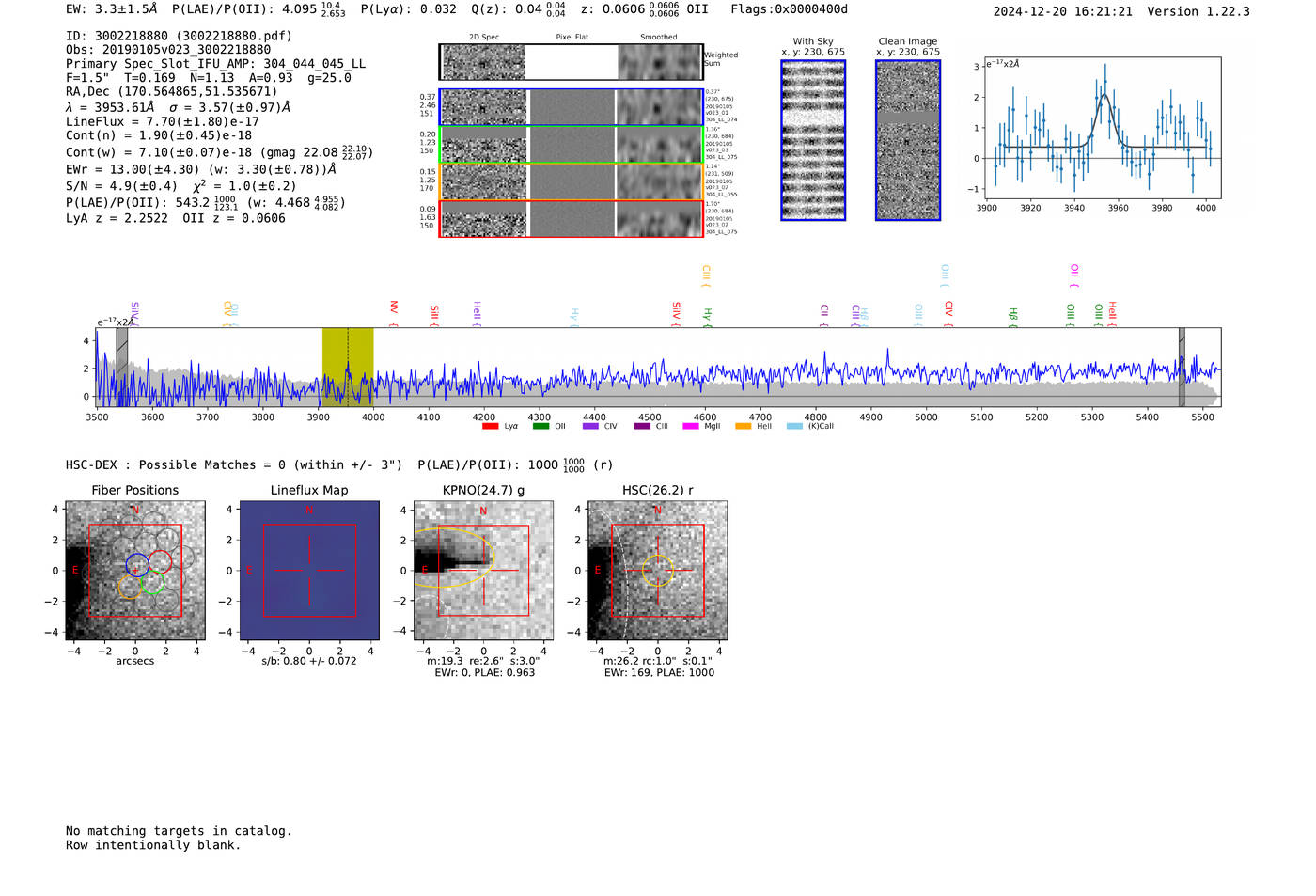Click the orange HeII legend swatch
The image size is (1316, 896).
(743, 427)
